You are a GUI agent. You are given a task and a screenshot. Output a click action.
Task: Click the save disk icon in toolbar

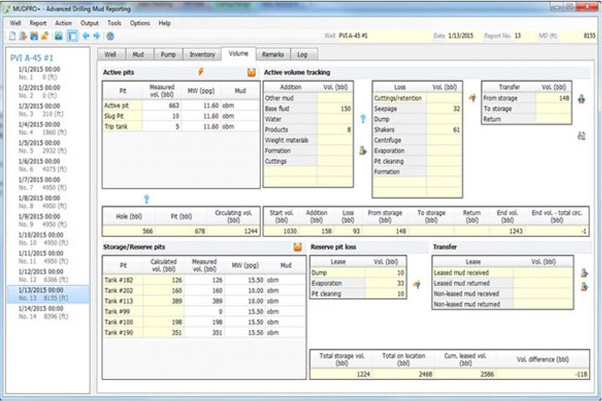click(34, 35)
